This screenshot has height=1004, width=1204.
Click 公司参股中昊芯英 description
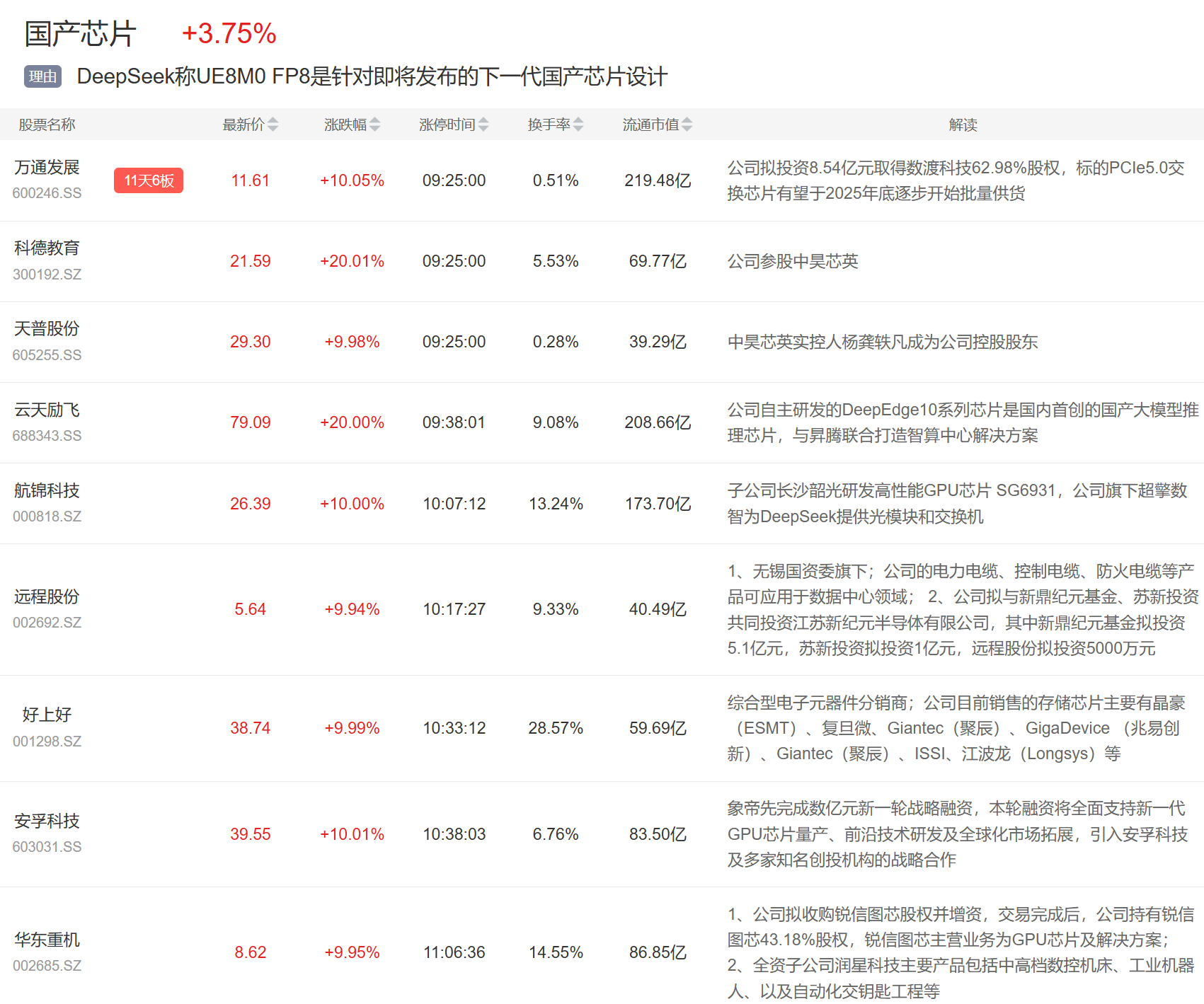click(793, 261)
